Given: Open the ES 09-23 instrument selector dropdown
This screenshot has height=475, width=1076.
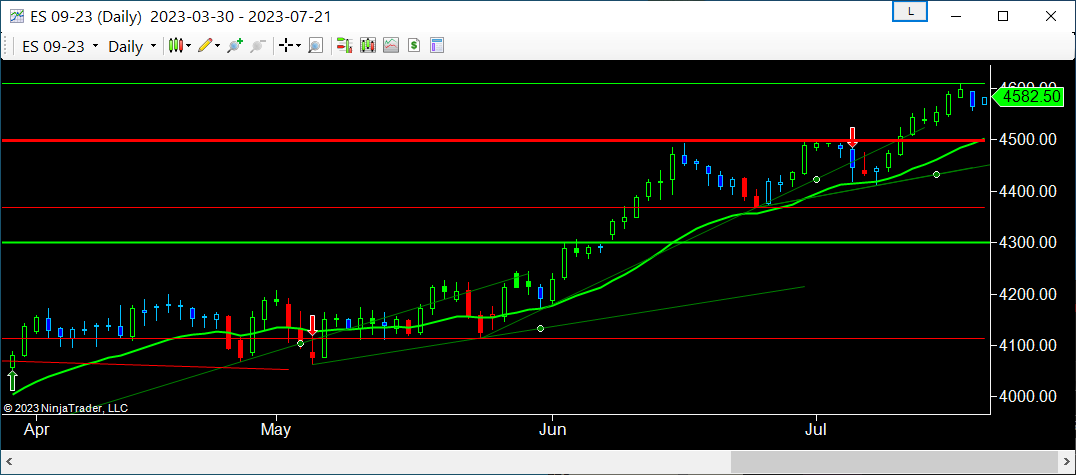Looking at the screenshot, I should pos(60,47).
